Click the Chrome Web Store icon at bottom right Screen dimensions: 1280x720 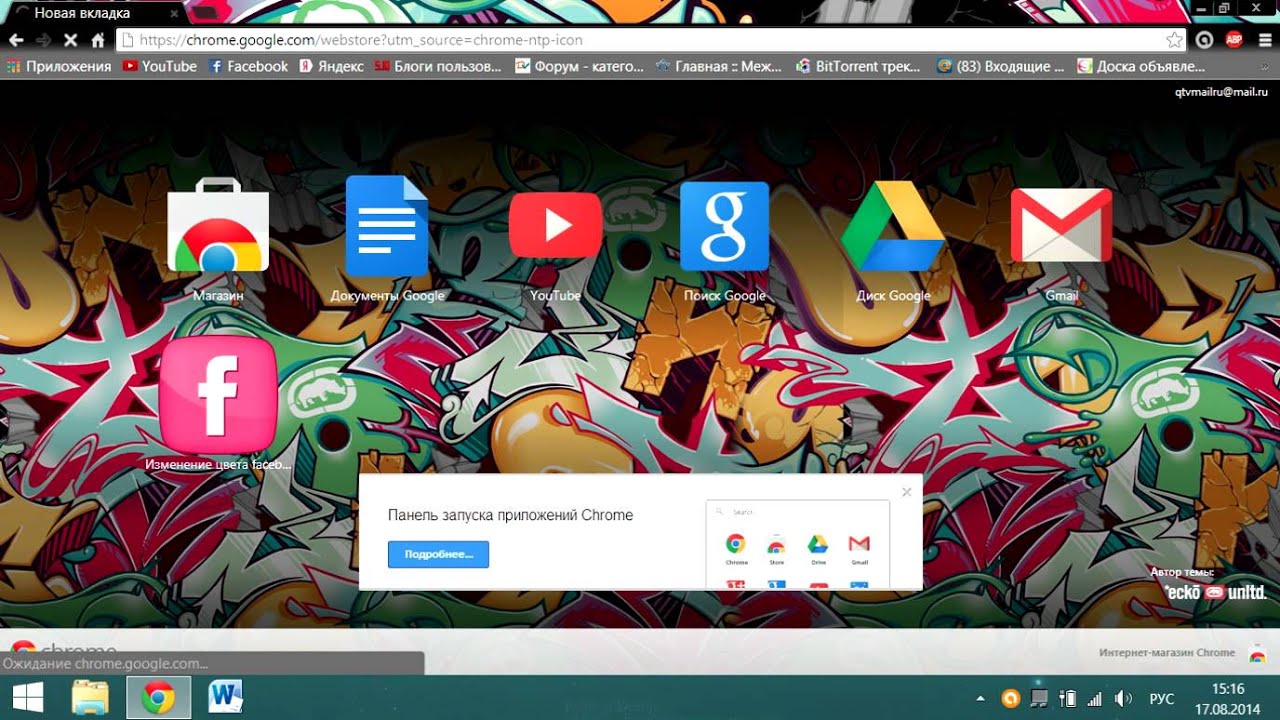click(x=1257, y=652)
